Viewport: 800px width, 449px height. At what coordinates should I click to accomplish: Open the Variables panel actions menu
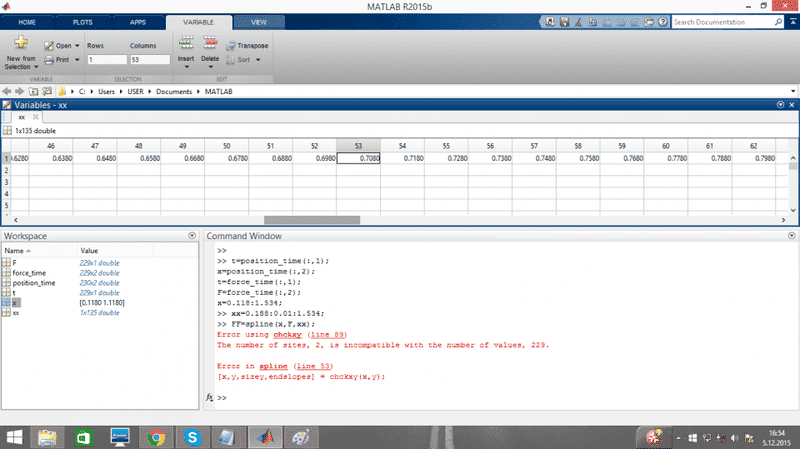(780, 105)
